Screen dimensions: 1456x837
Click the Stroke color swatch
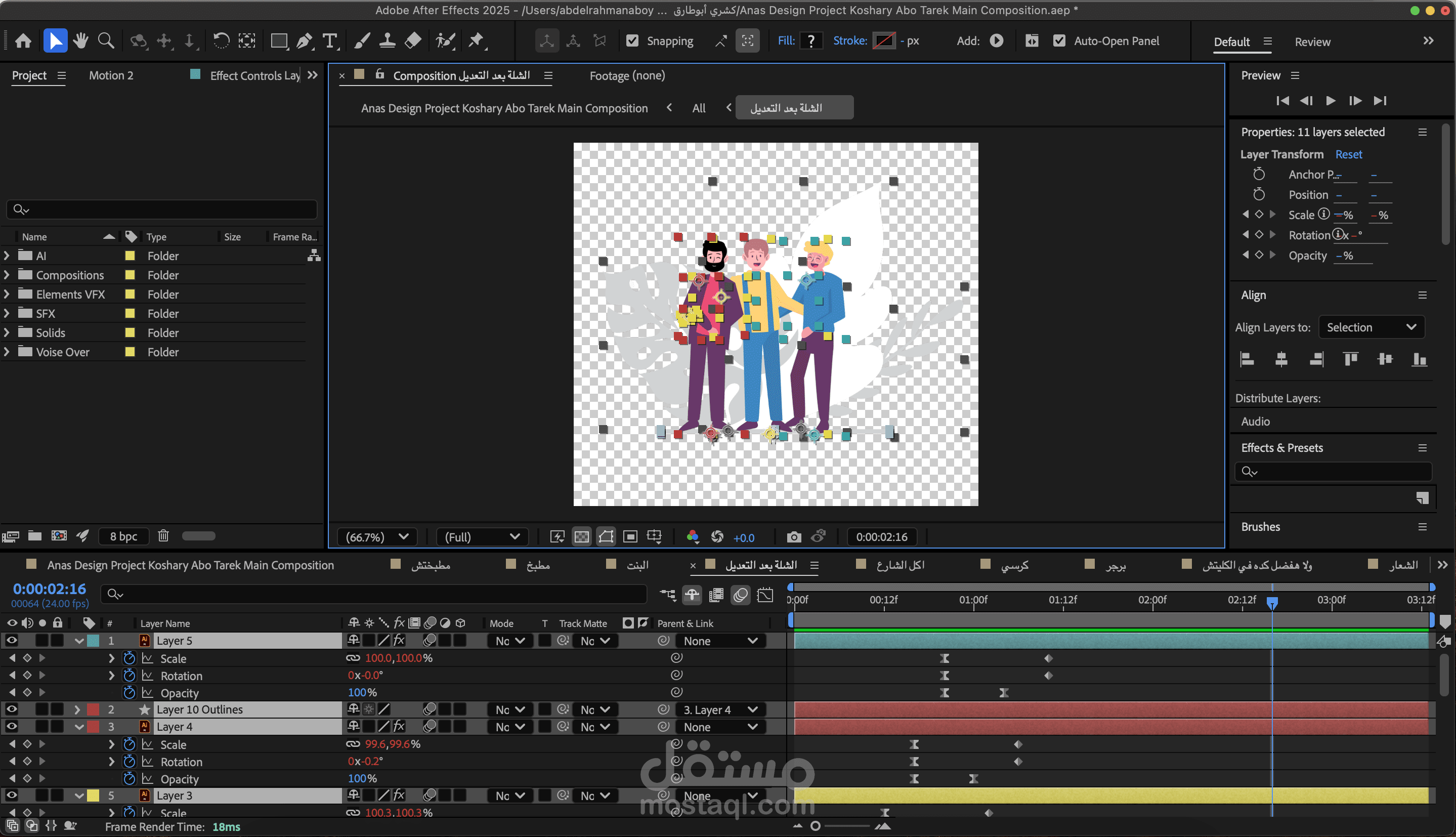883,41
